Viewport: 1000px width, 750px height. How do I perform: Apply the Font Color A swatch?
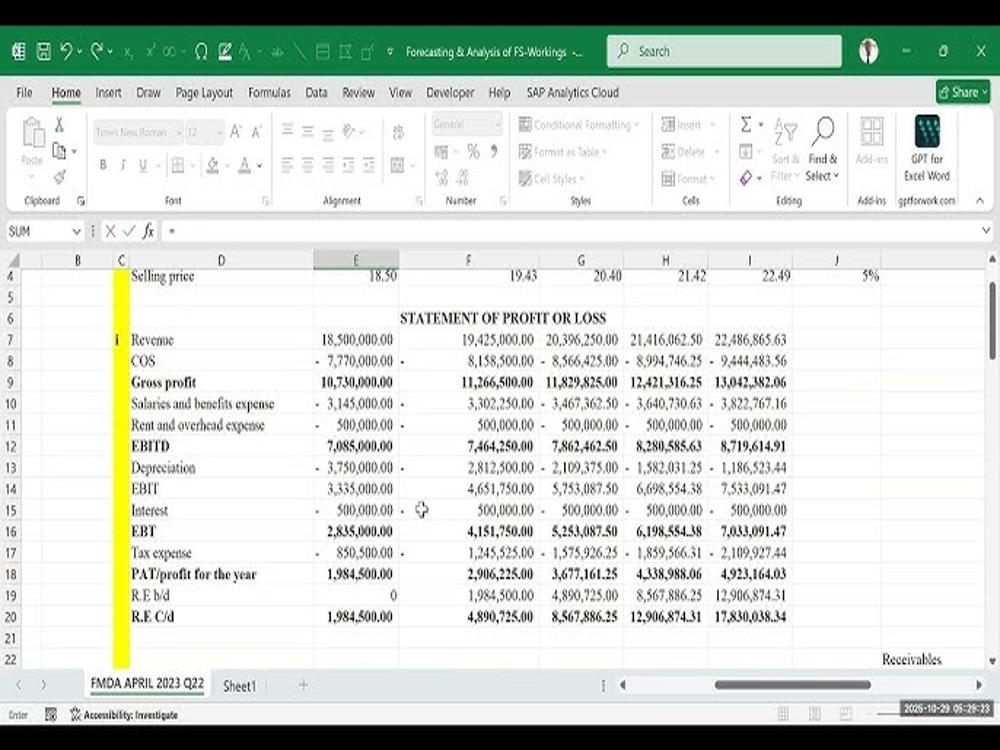pyautogui.click(x=244, y=166)
